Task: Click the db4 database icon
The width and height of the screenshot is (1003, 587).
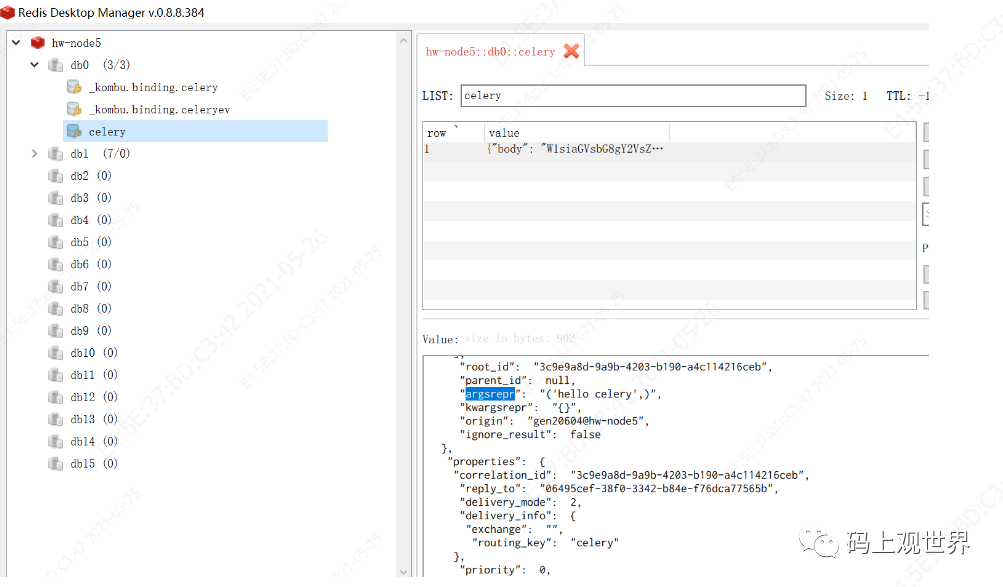Action: 56,220
